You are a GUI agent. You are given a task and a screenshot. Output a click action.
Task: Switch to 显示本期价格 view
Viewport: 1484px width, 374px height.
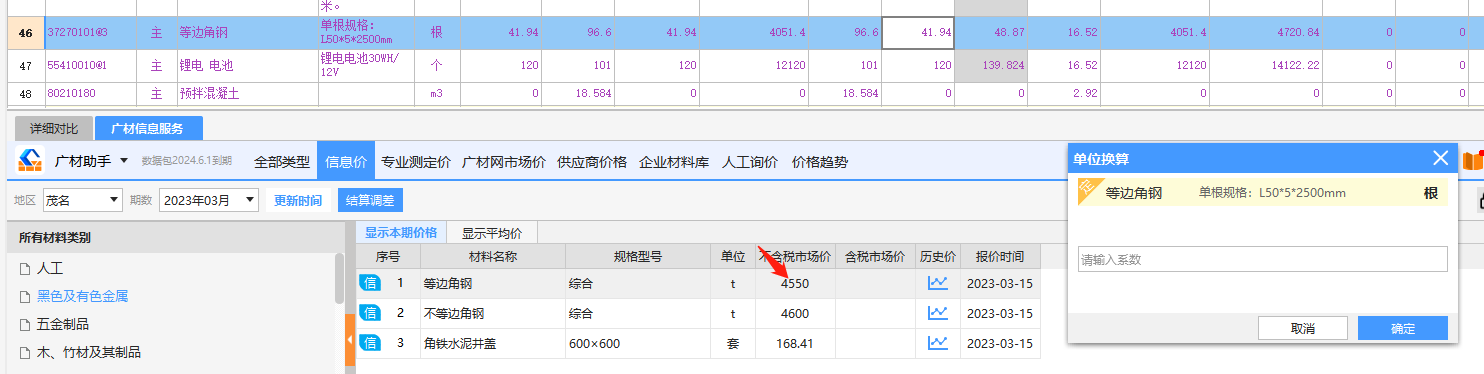[401, 233]
